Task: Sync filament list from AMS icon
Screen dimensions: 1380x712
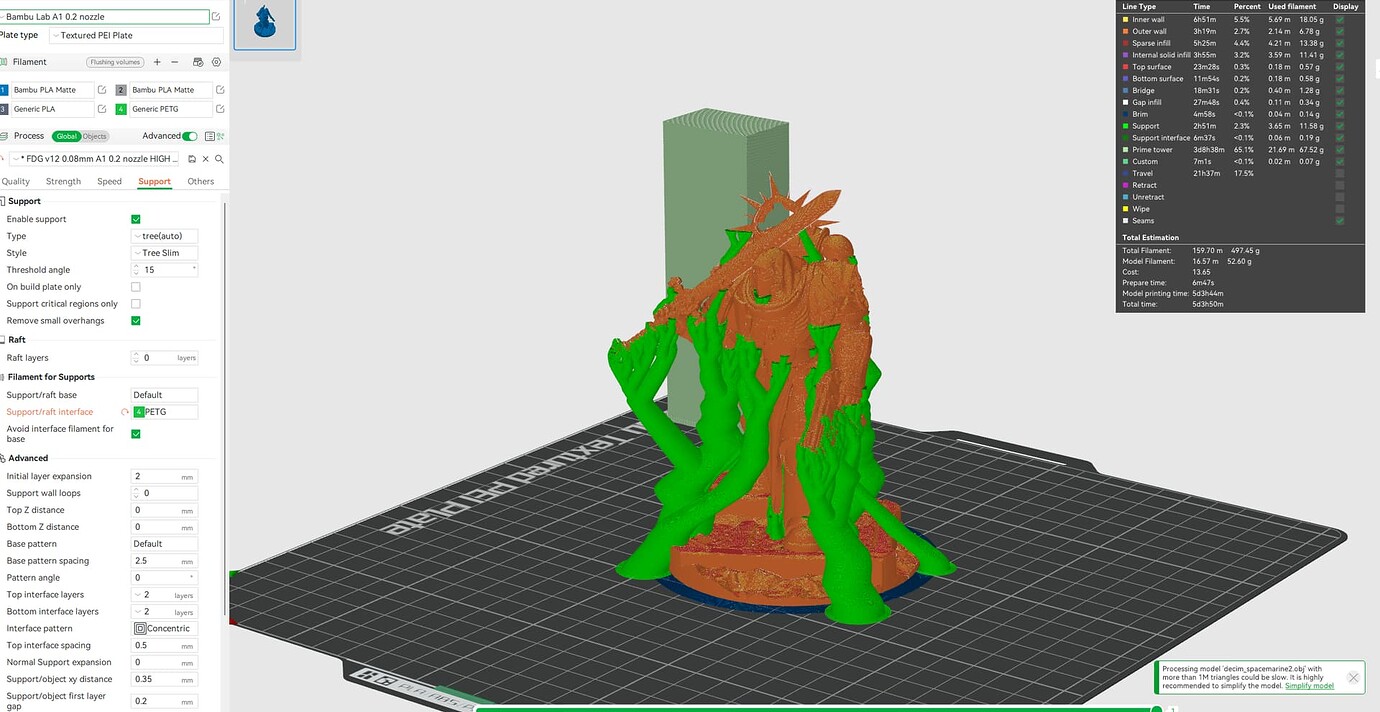Action: pyautogui.click(x=198, y=62)
